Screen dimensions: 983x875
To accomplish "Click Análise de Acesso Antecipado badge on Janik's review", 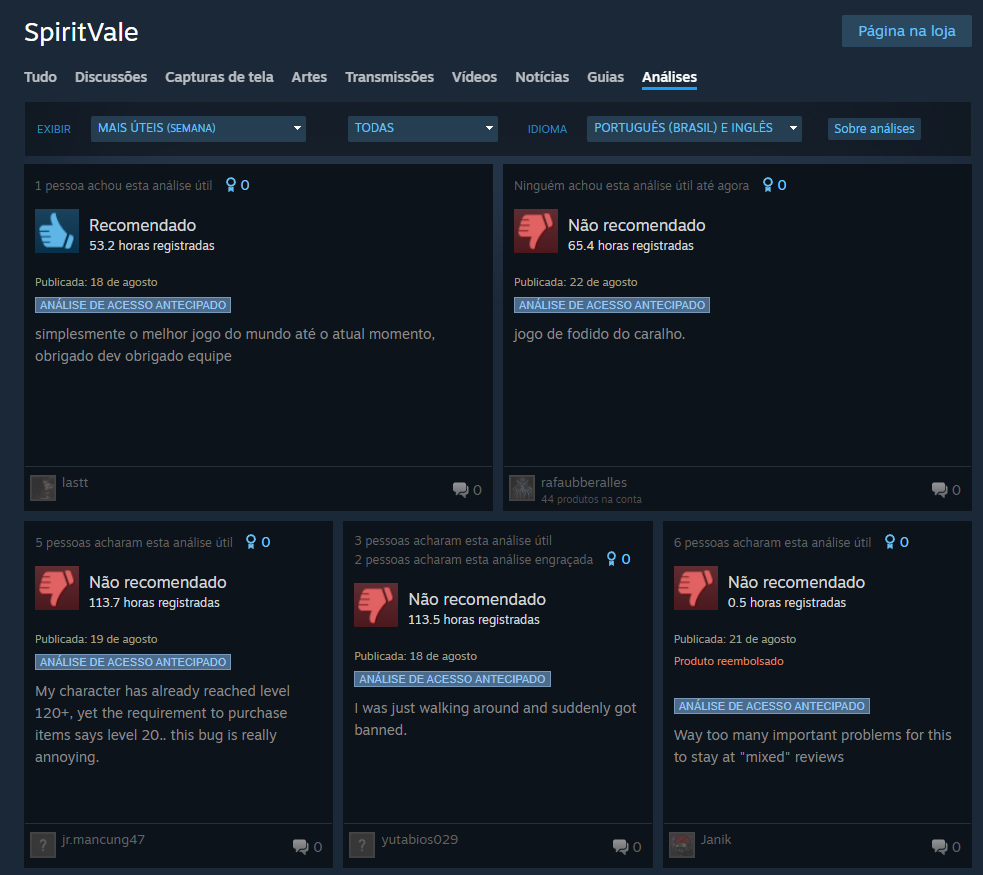I will pyautogui.click(x=772, y=706).
